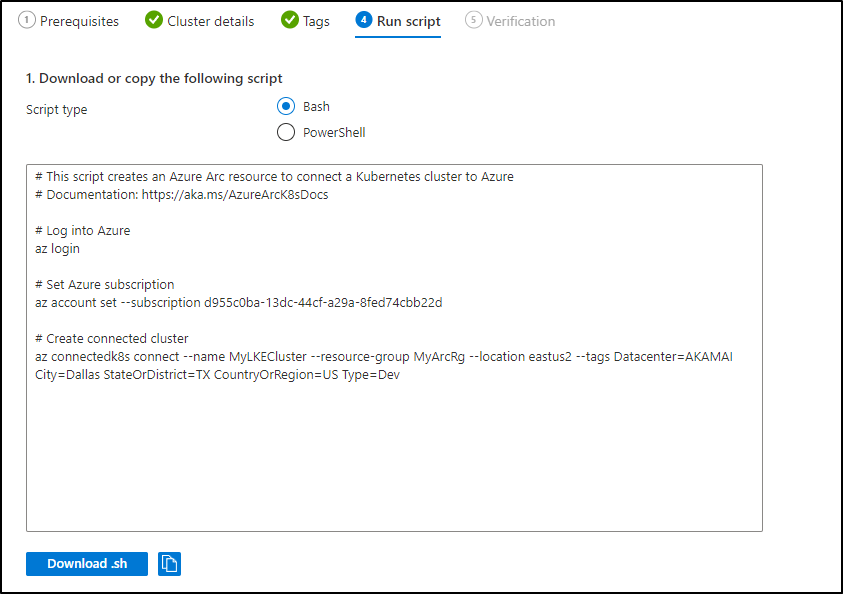
Task: Click the green checkmark beside Cluster details
Action: pyautogui.click(x=154, y=20)
